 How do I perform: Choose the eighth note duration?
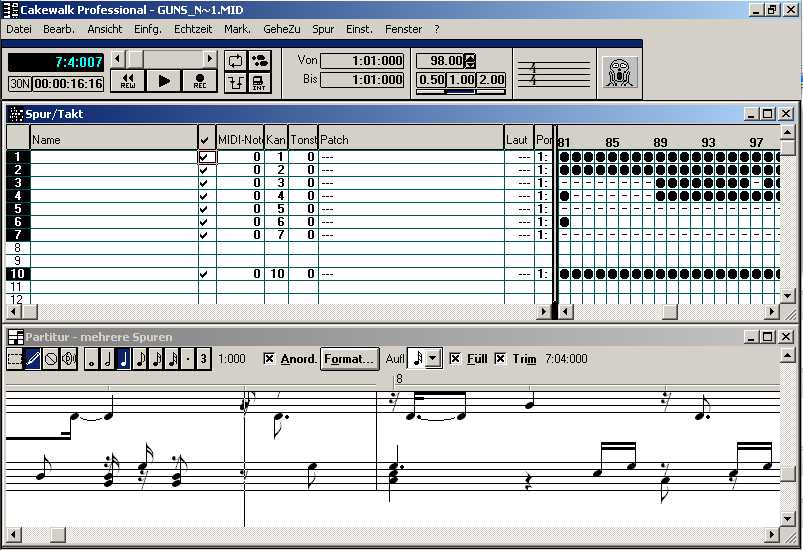tap(140, 359)
